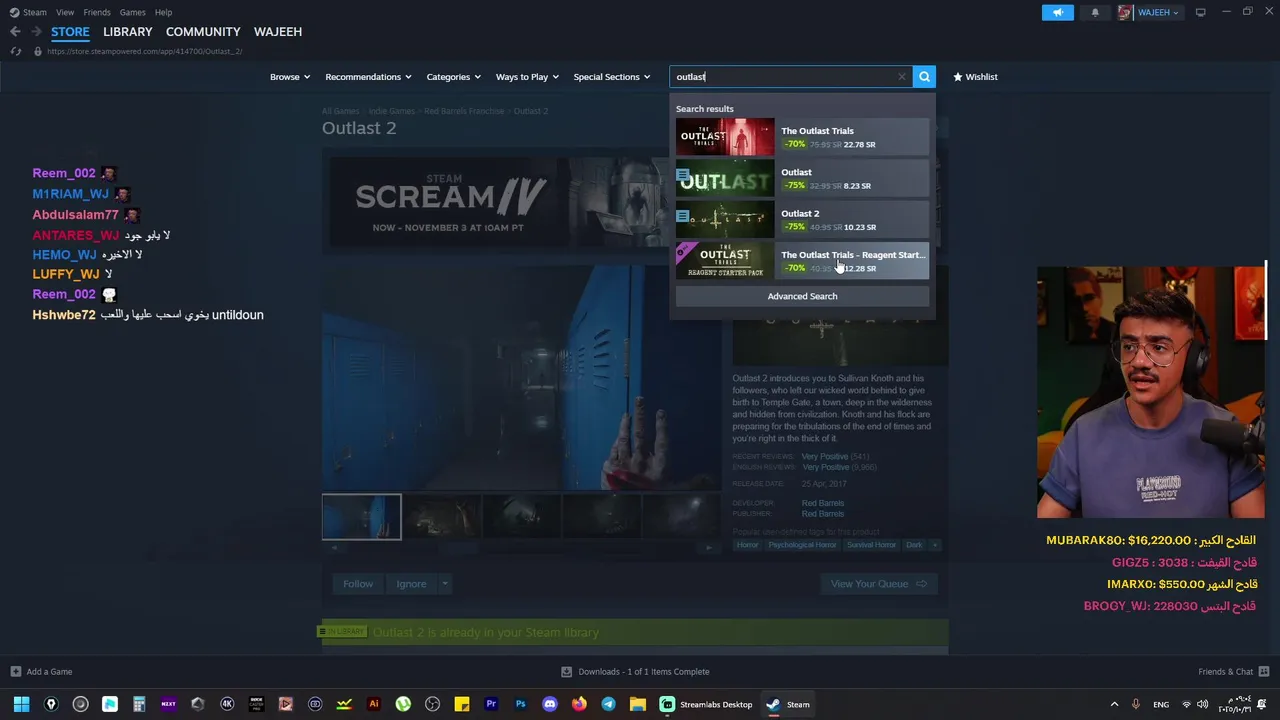Open Firefox from the taskbar
The height and width of the screenshot is (720, 1280).
pos(579,704)
